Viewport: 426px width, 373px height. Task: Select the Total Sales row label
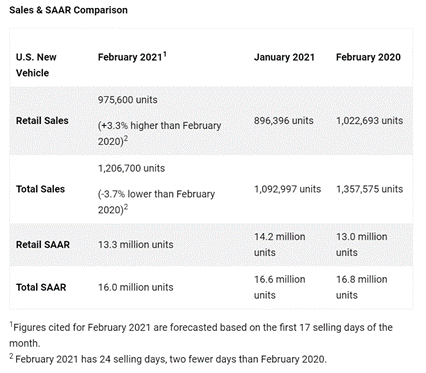coord(40,189)
